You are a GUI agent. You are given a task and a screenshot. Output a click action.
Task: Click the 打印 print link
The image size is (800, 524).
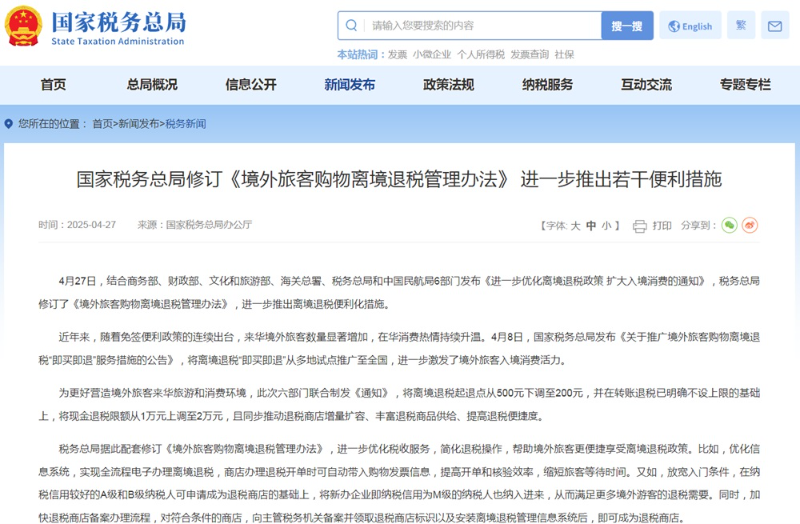(662, 226)
